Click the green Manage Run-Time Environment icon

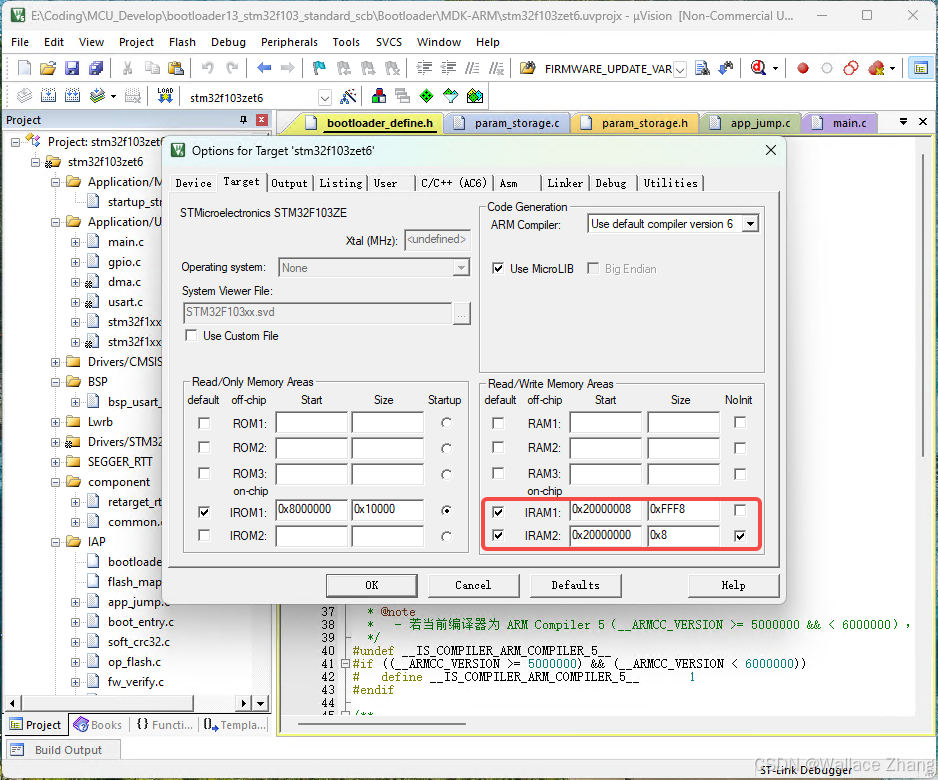click(427, 96)
